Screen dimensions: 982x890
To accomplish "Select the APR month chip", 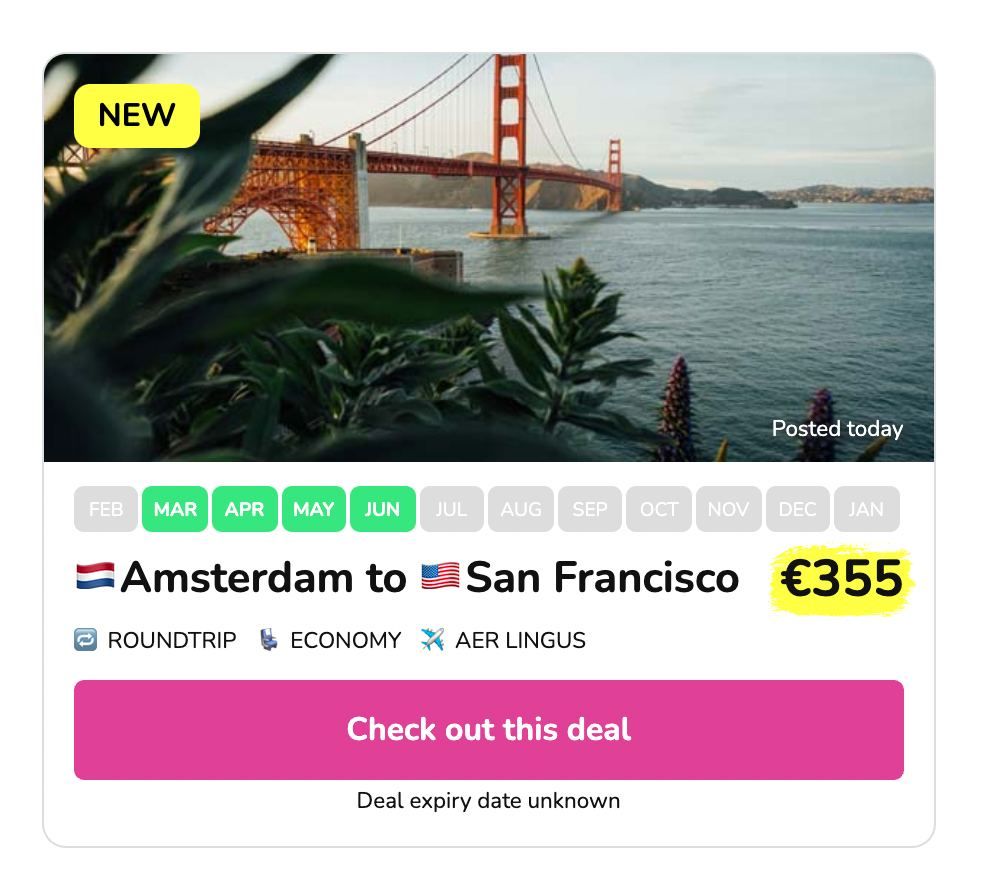I will [x=244, y=509].
